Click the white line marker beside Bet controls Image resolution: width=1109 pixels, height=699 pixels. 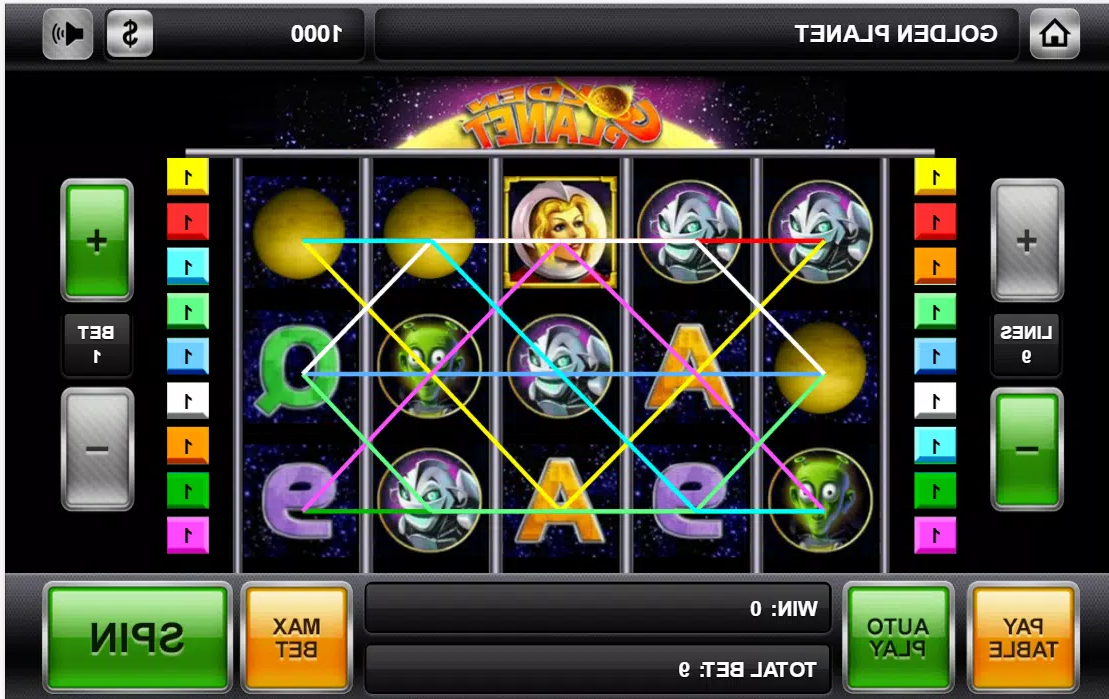click(187, 400)
